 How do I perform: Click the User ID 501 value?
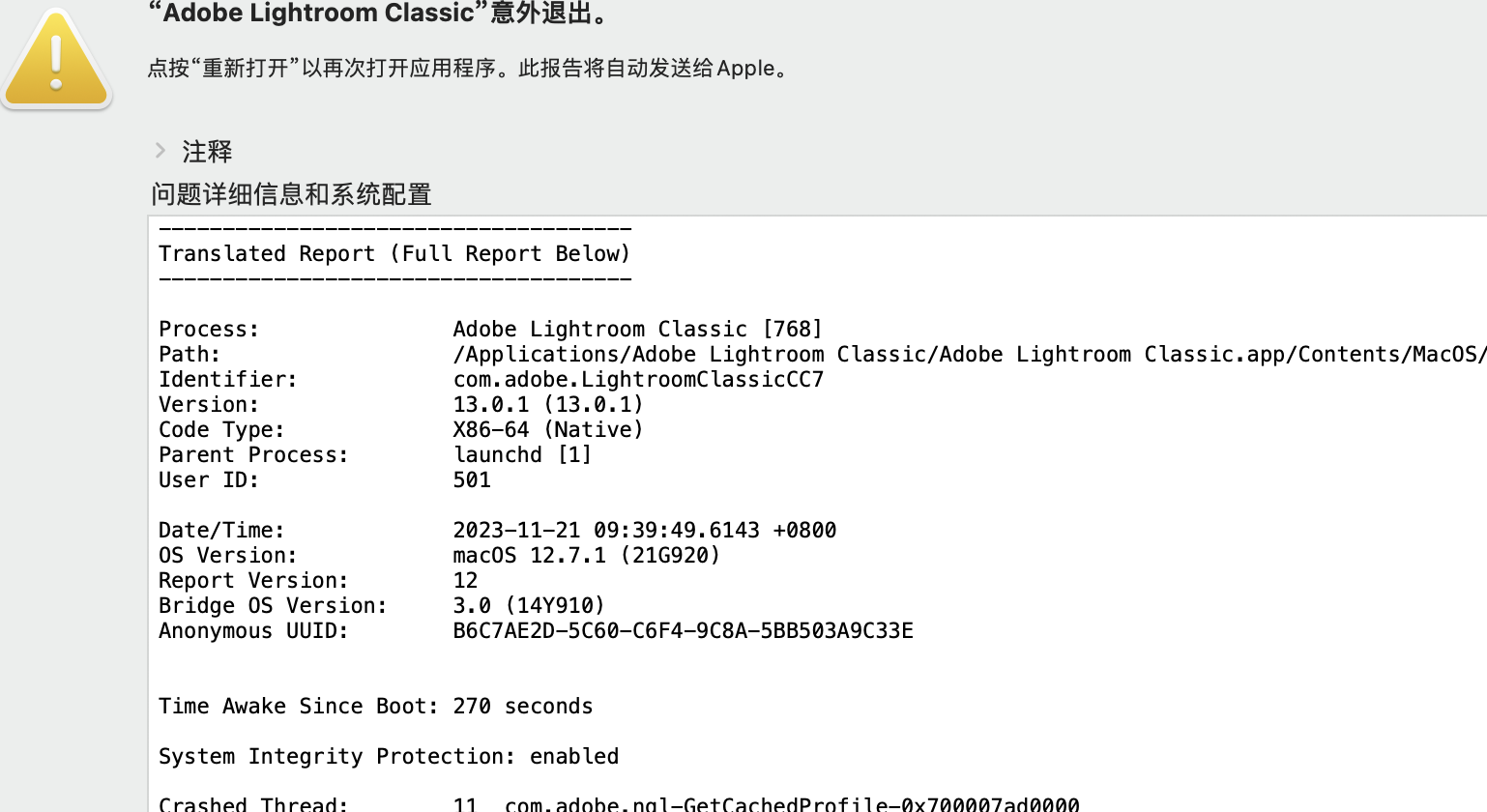(472, 480)
